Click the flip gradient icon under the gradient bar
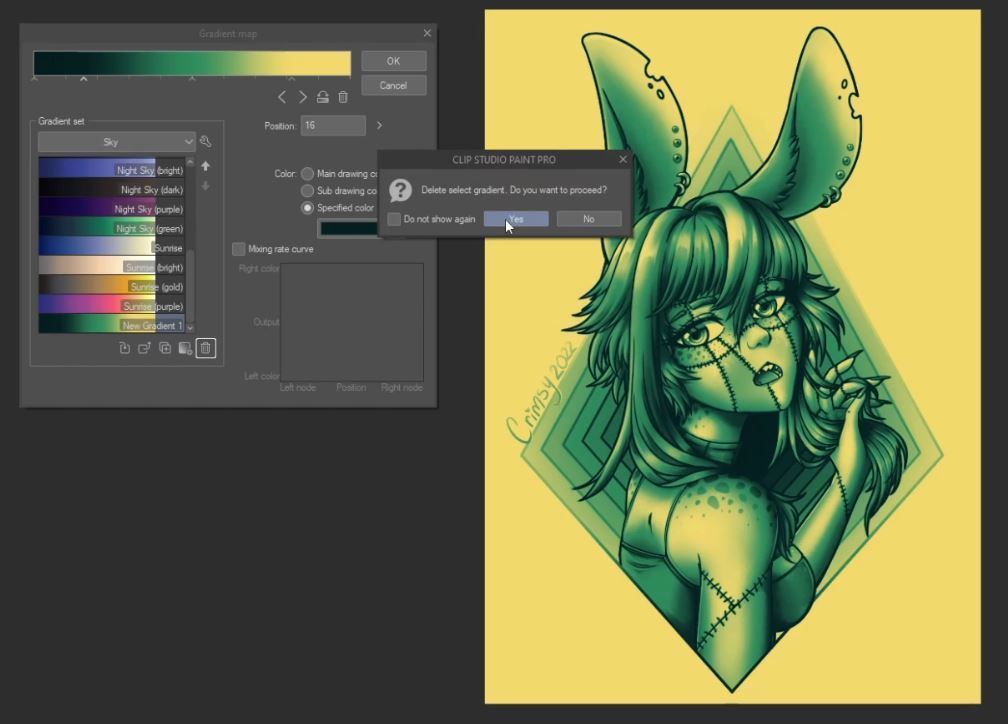The height and width of the screenshot is (724, 1008). pos(322,97)
